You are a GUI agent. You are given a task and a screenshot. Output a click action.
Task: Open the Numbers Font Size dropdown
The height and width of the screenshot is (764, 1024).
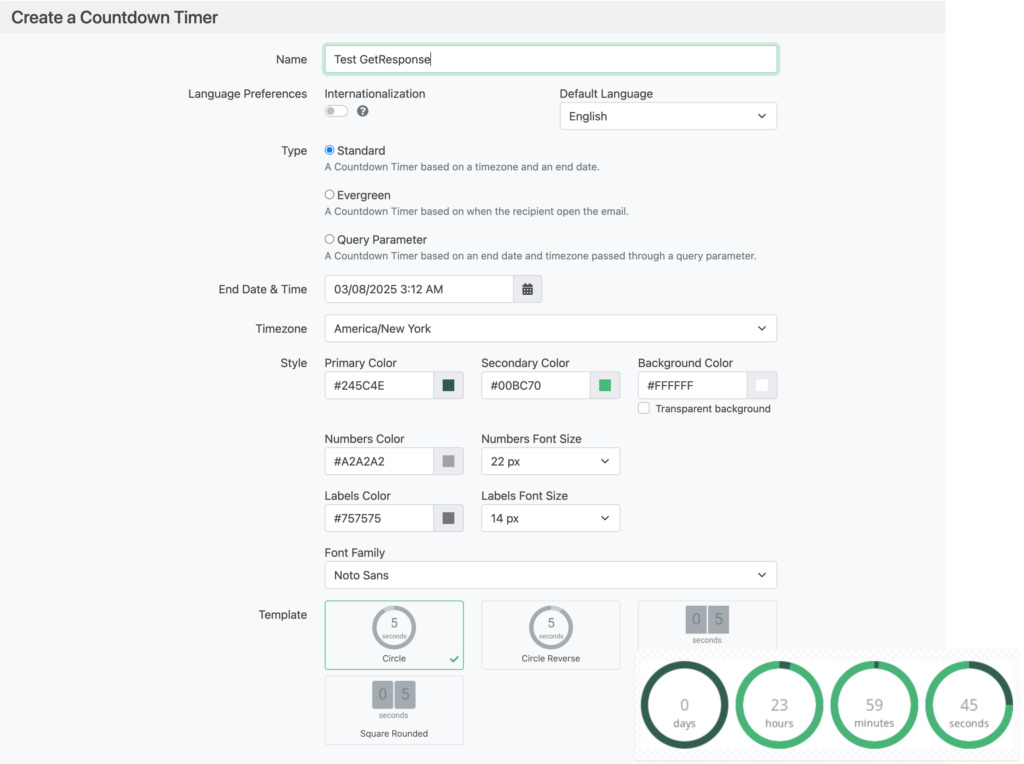click(x=550, y=461)
